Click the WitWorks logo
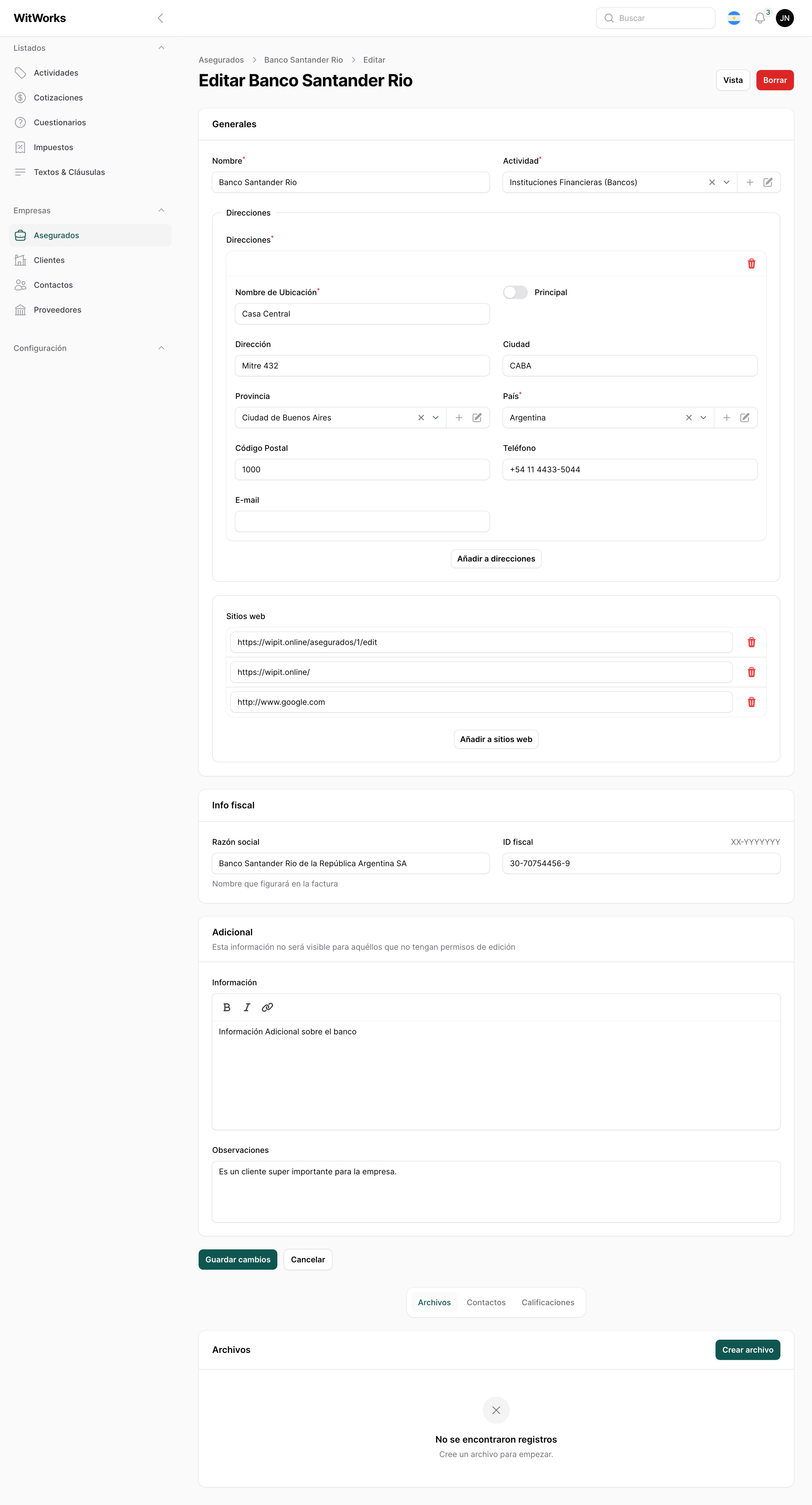Image resolution: width=812 pixels, height=1505 pixels. 40,18
